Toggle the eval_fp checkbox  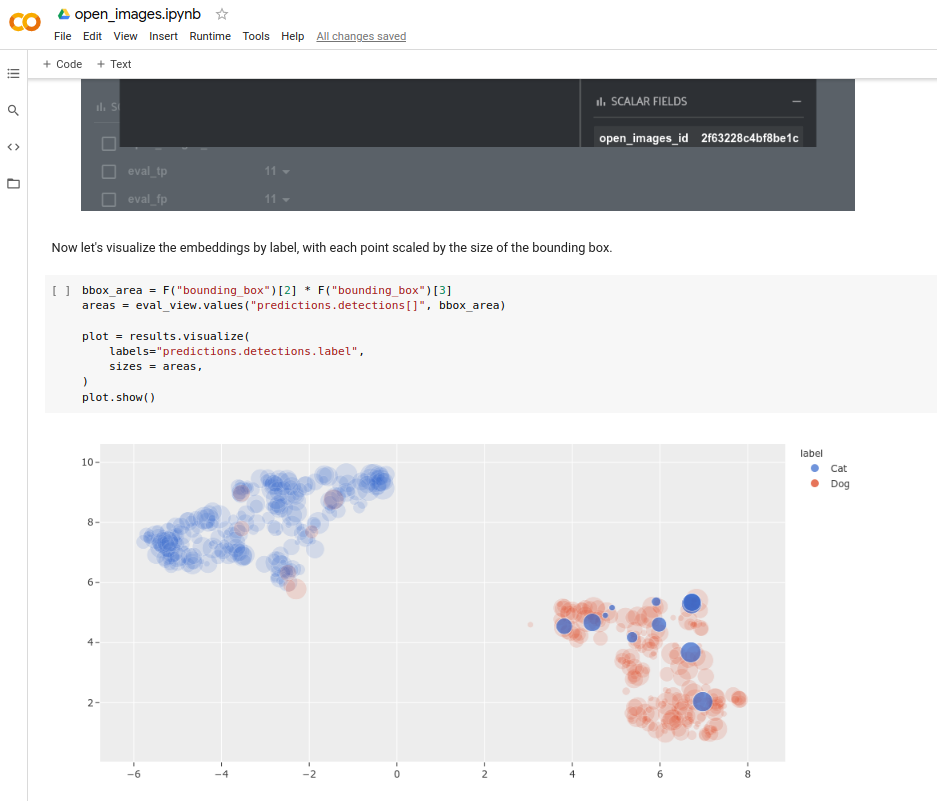tap(110, 199)
